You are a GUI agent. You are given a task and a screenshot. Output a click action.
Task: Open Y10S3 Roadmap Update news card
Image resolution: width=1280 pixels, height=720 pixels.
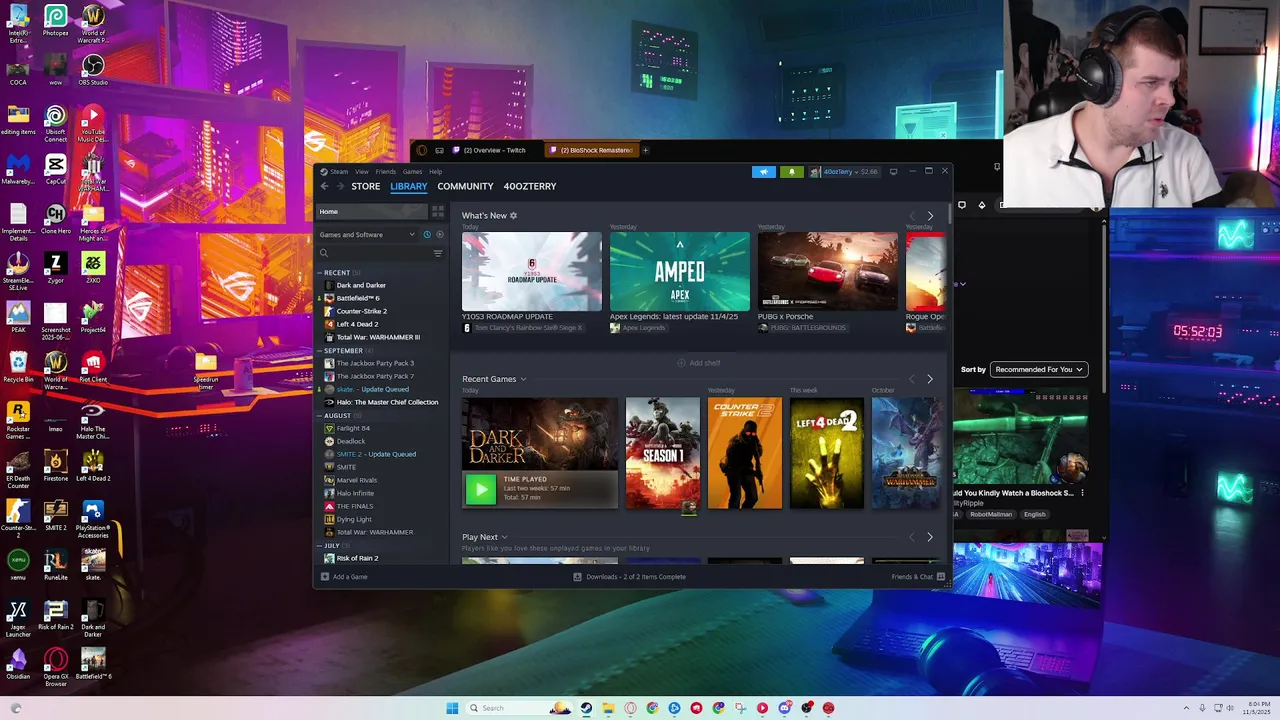532,271
